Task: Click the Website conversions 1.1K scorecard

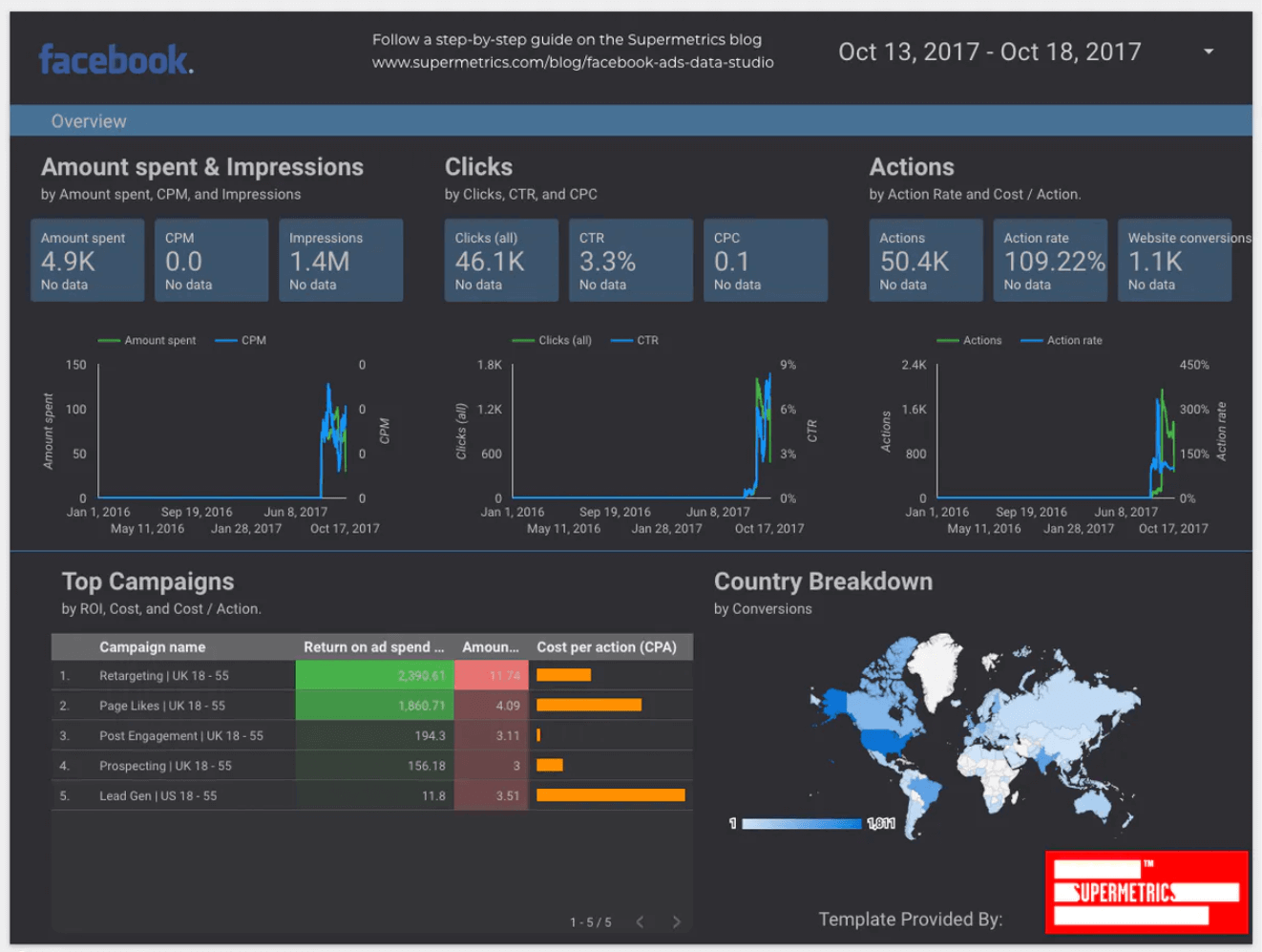Action: click(x=1174, y=260)
